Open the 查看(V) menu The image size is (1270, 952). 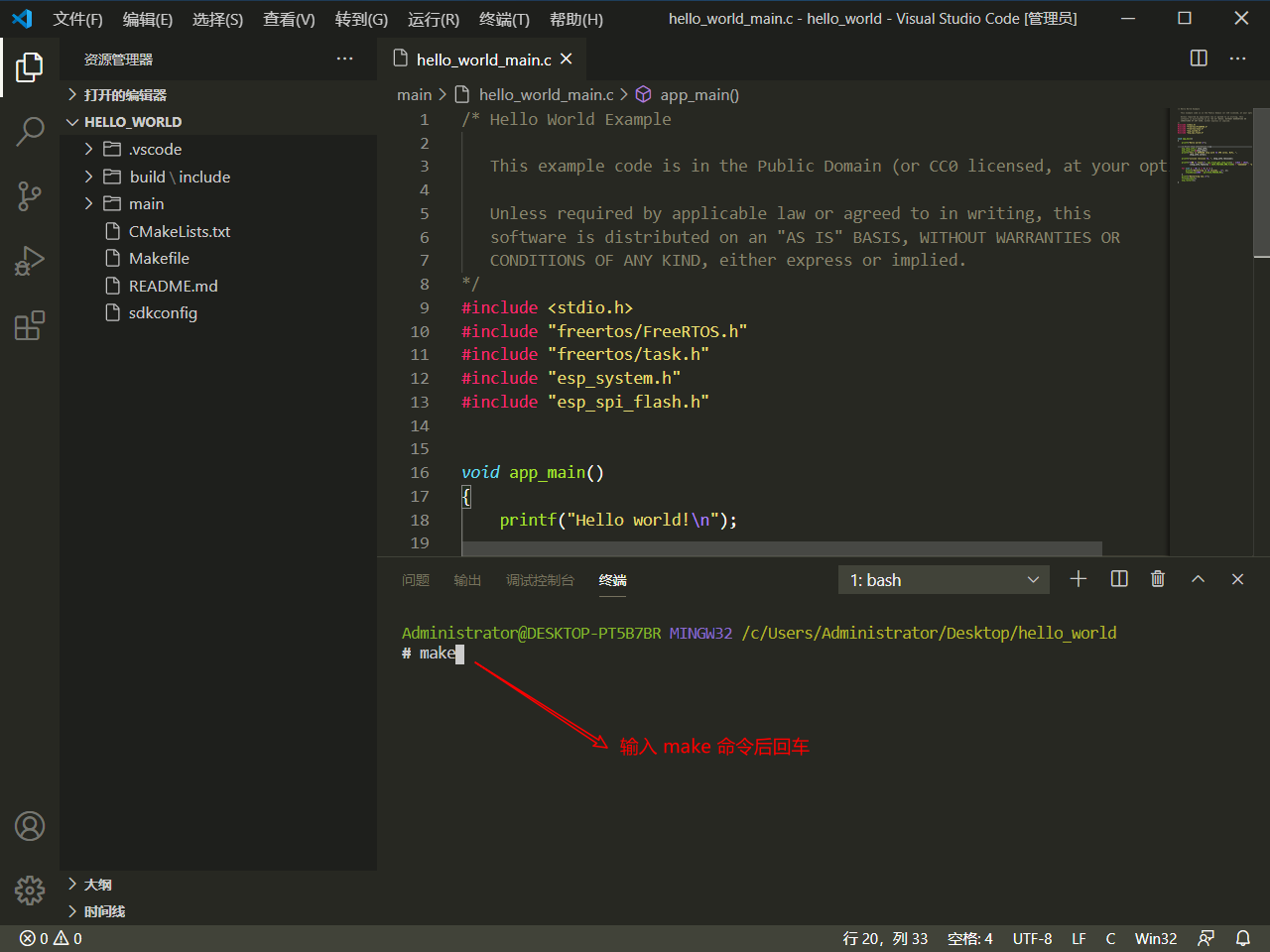(289, 19)
